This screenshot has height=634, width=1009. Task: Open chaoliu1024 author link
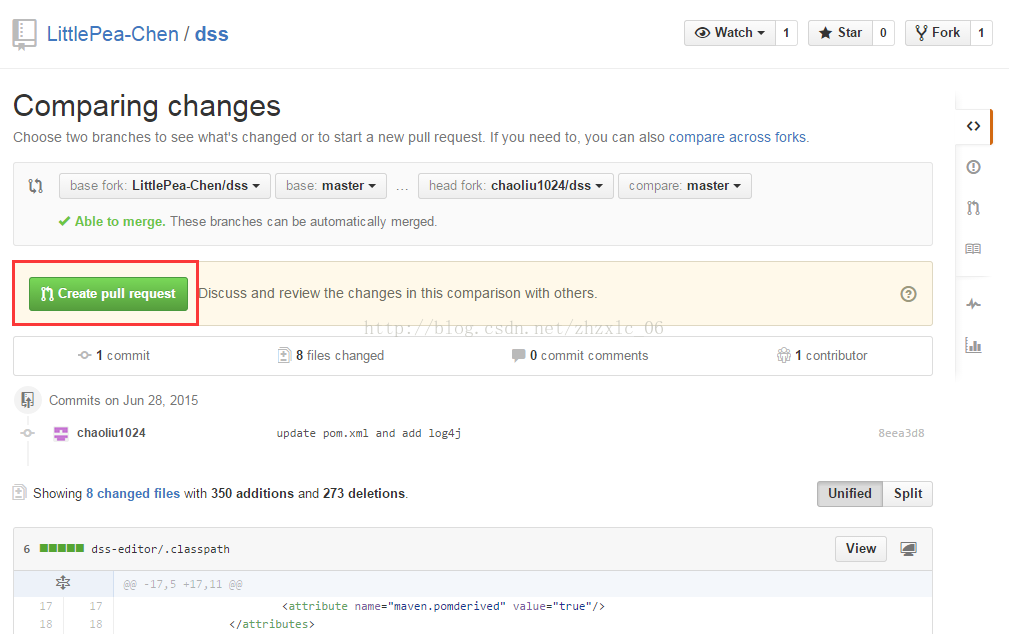[111, 433]
